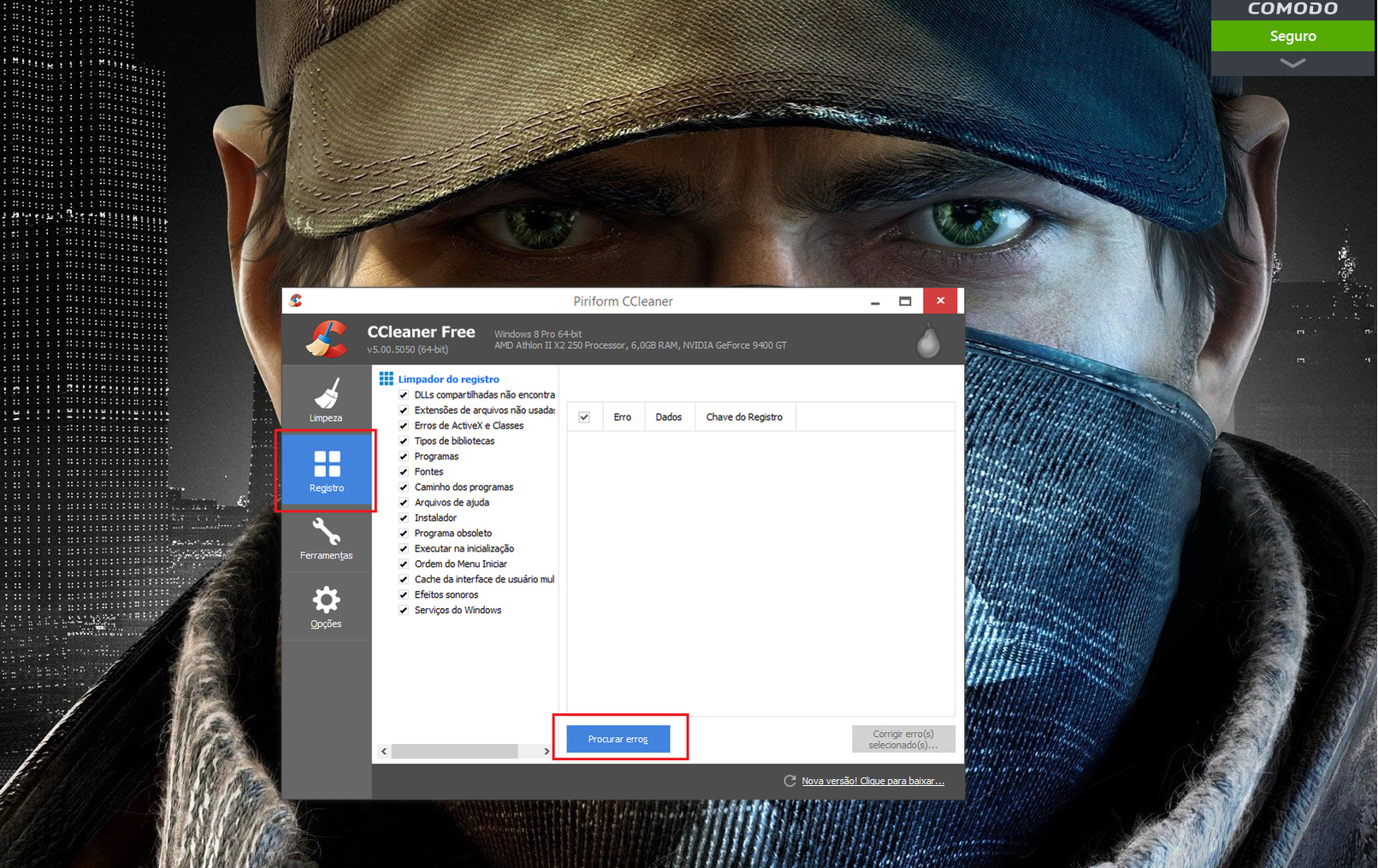Image resolution: width=1378 pixels, height=868 pixels.
Task: Click the AMD Athlon processor info text
Action: [641, 345]
